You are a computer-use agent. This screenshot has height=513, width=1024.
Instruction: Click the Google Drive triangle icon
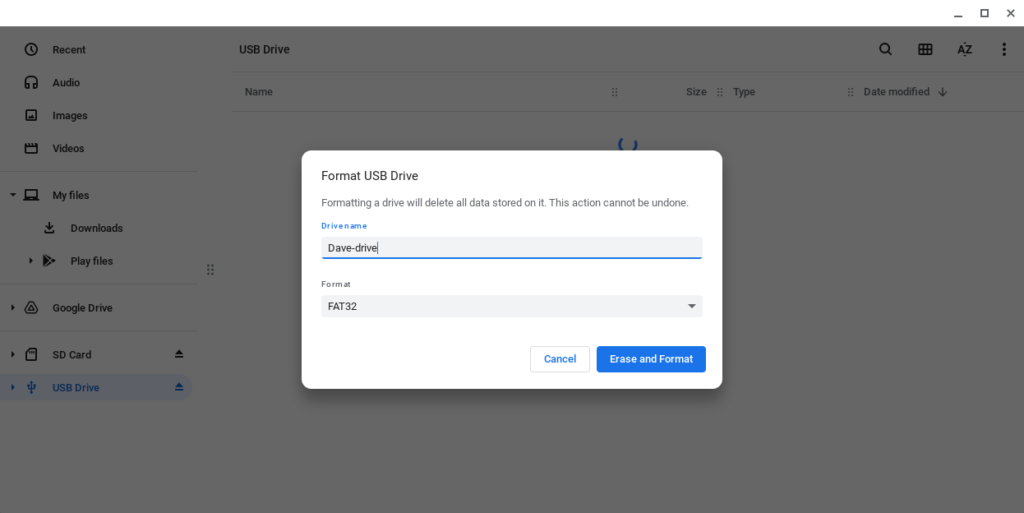point(31,307)
